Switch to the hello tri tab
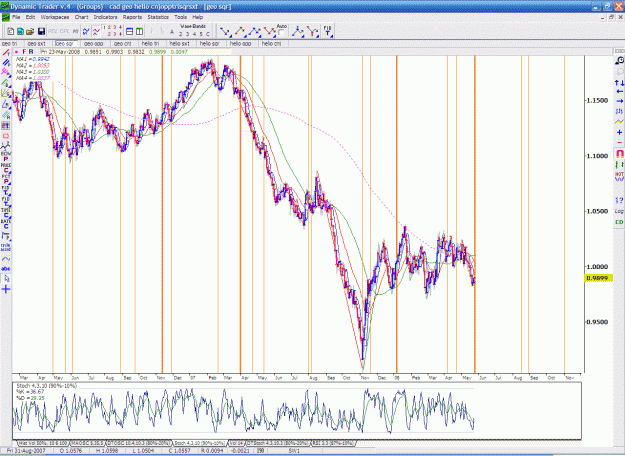 (x=151, y=43)
